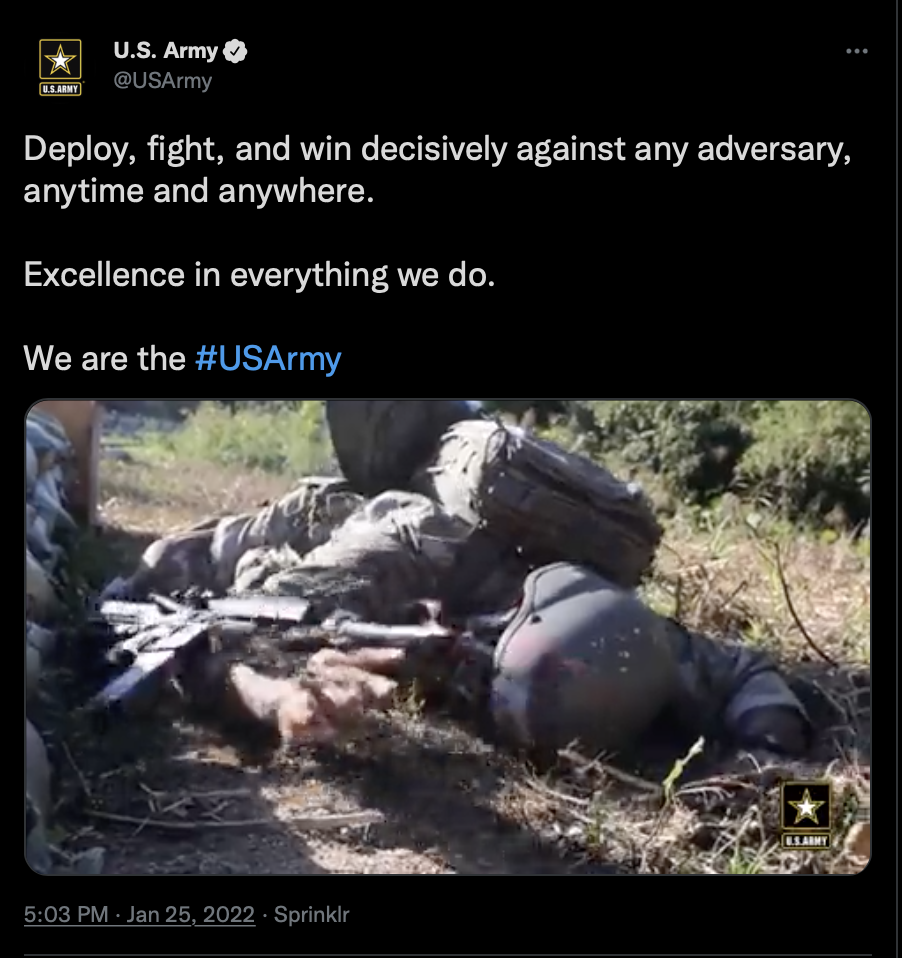The width and height of the screenshot is (902, 958).
Task: Click the 5:03 PM timestamp link
Action: click(x=66, y=915)
